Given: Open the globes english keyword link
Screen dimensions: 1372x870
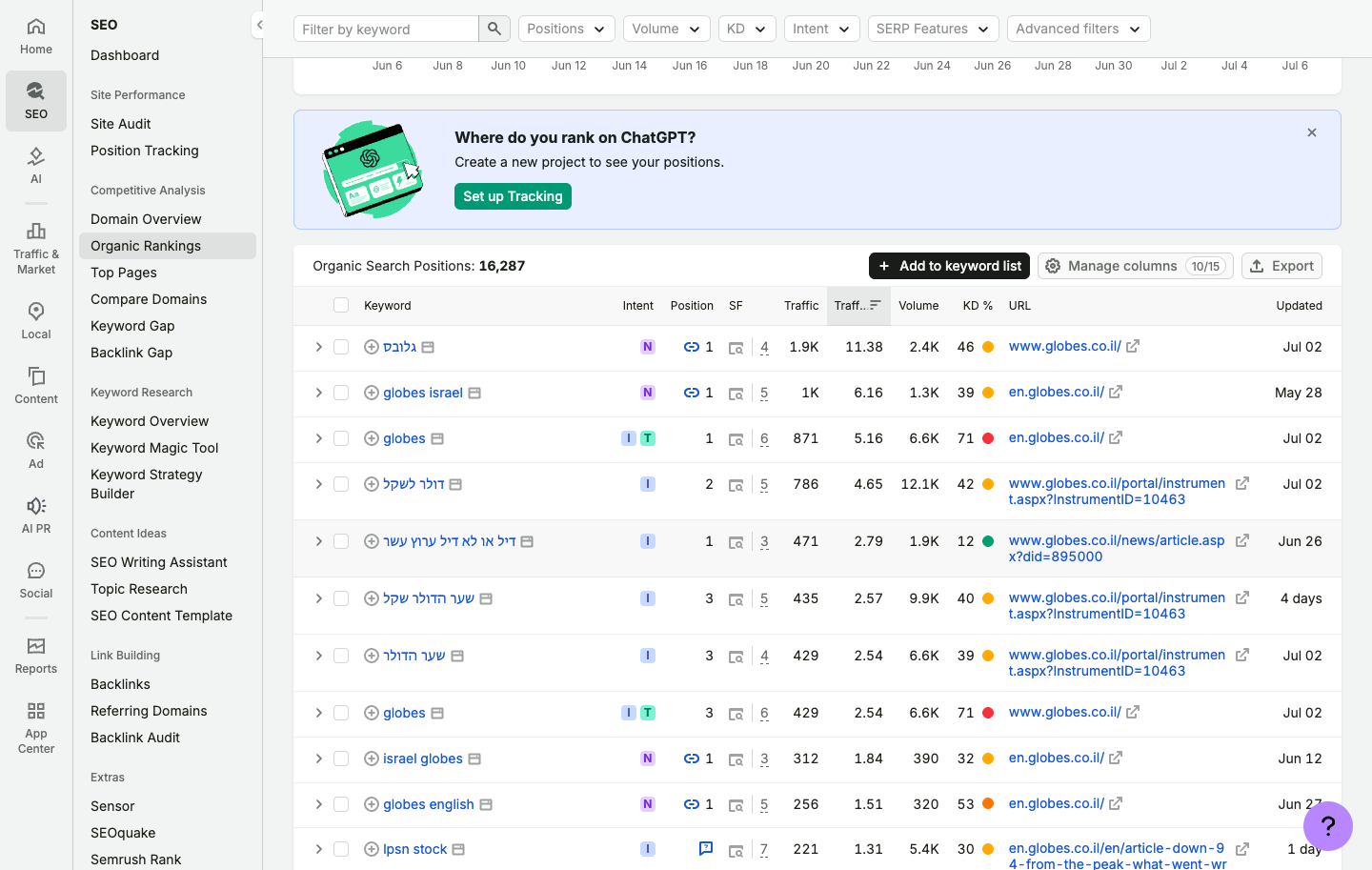Looking at the screenshot, I should (429, 804).
